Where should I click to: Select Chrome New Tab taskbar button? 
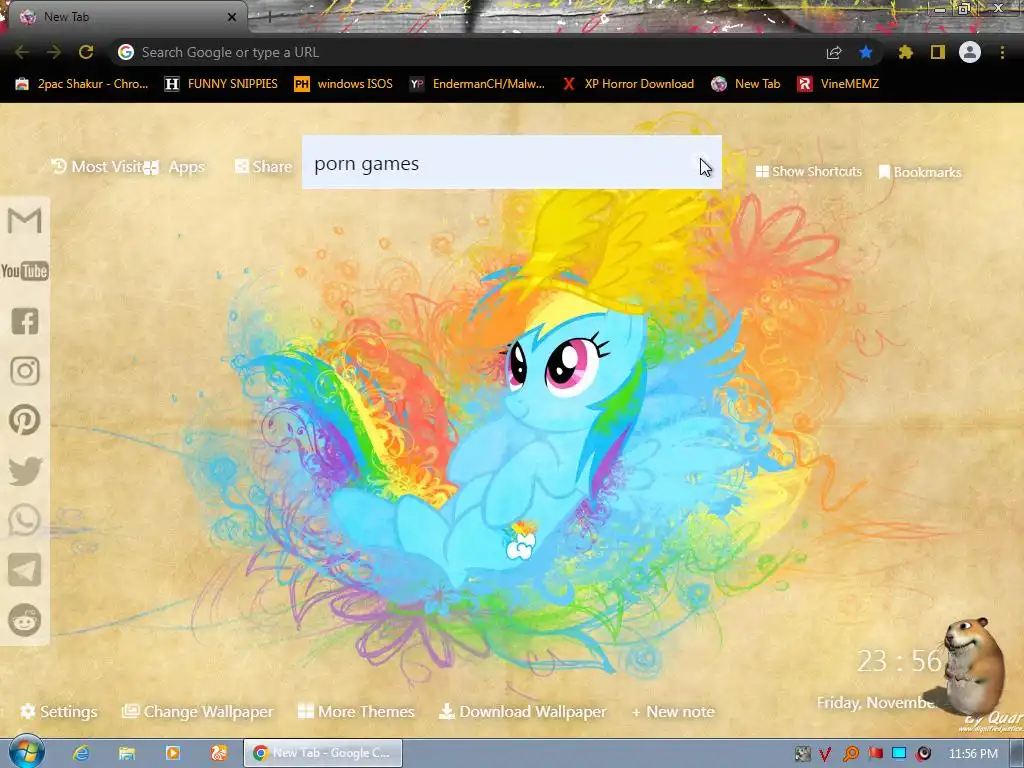tap(323, 753)
